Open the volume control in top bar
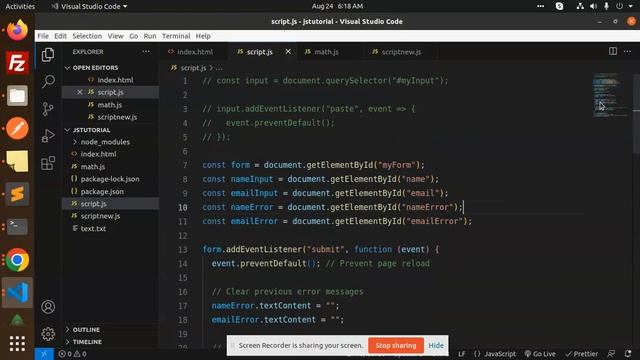640x360 pixels. tap(593, 6)
